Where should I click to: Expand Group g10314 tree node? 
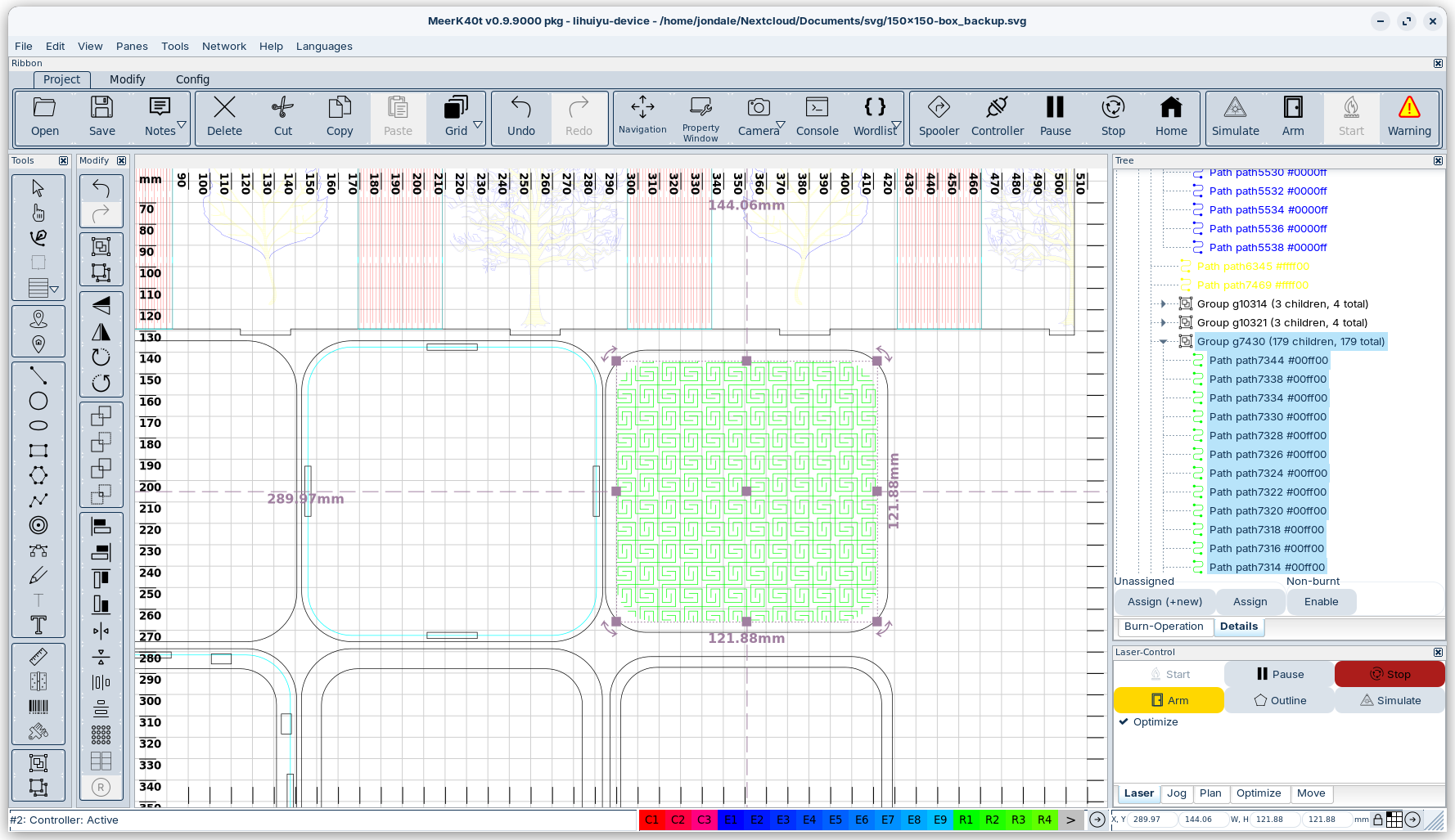pyautogui.click(x=1163, y=303)
